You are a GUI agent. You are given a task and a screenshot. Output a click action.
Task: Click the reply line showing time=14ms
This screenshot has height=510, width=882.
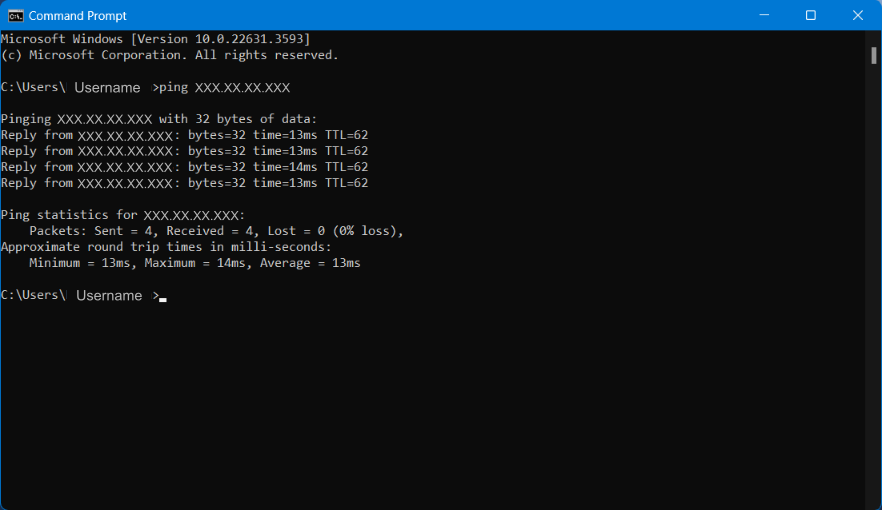coord(184,167)
